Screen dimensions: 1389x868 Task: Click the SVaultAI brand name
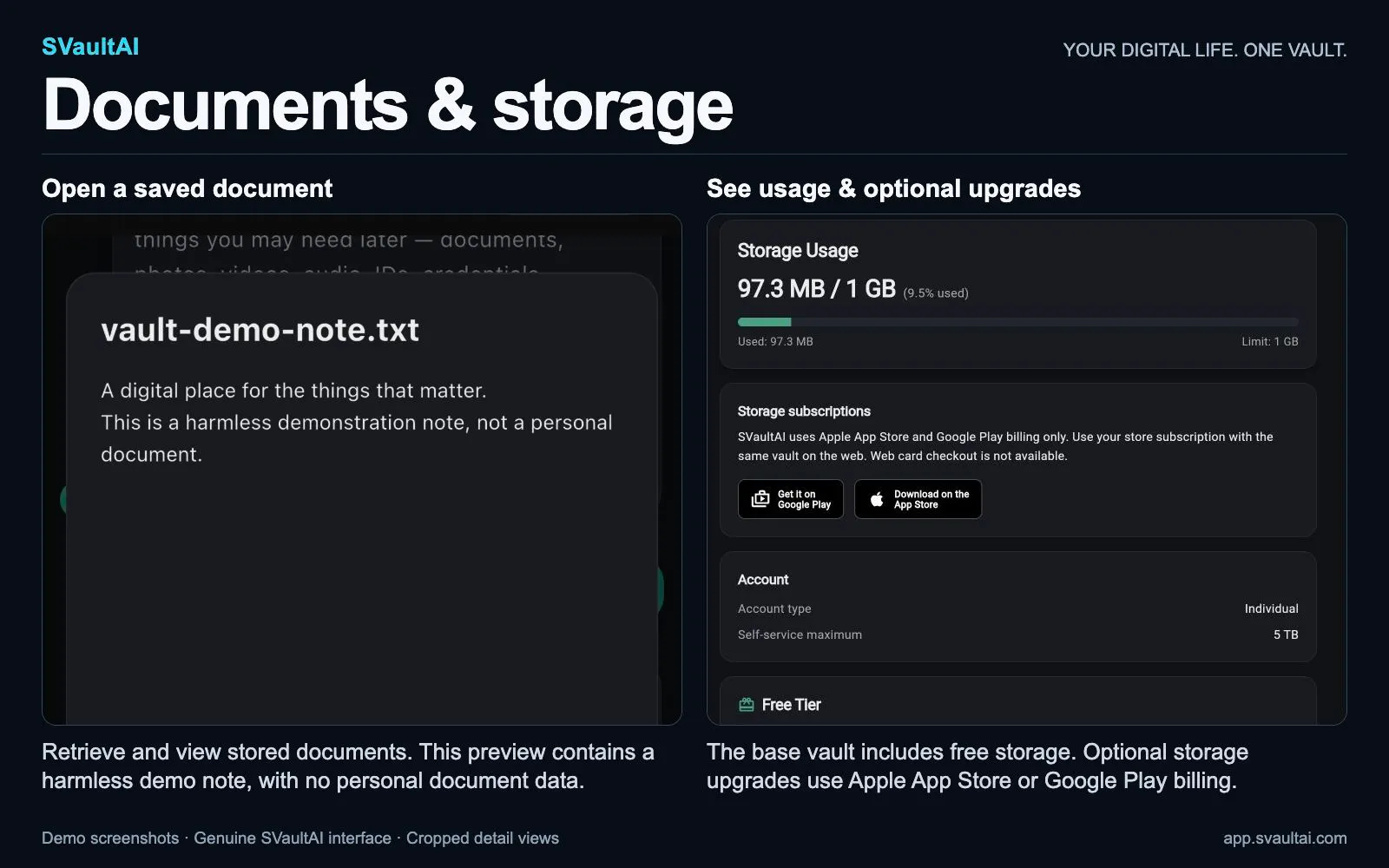[x=90, y=47]
